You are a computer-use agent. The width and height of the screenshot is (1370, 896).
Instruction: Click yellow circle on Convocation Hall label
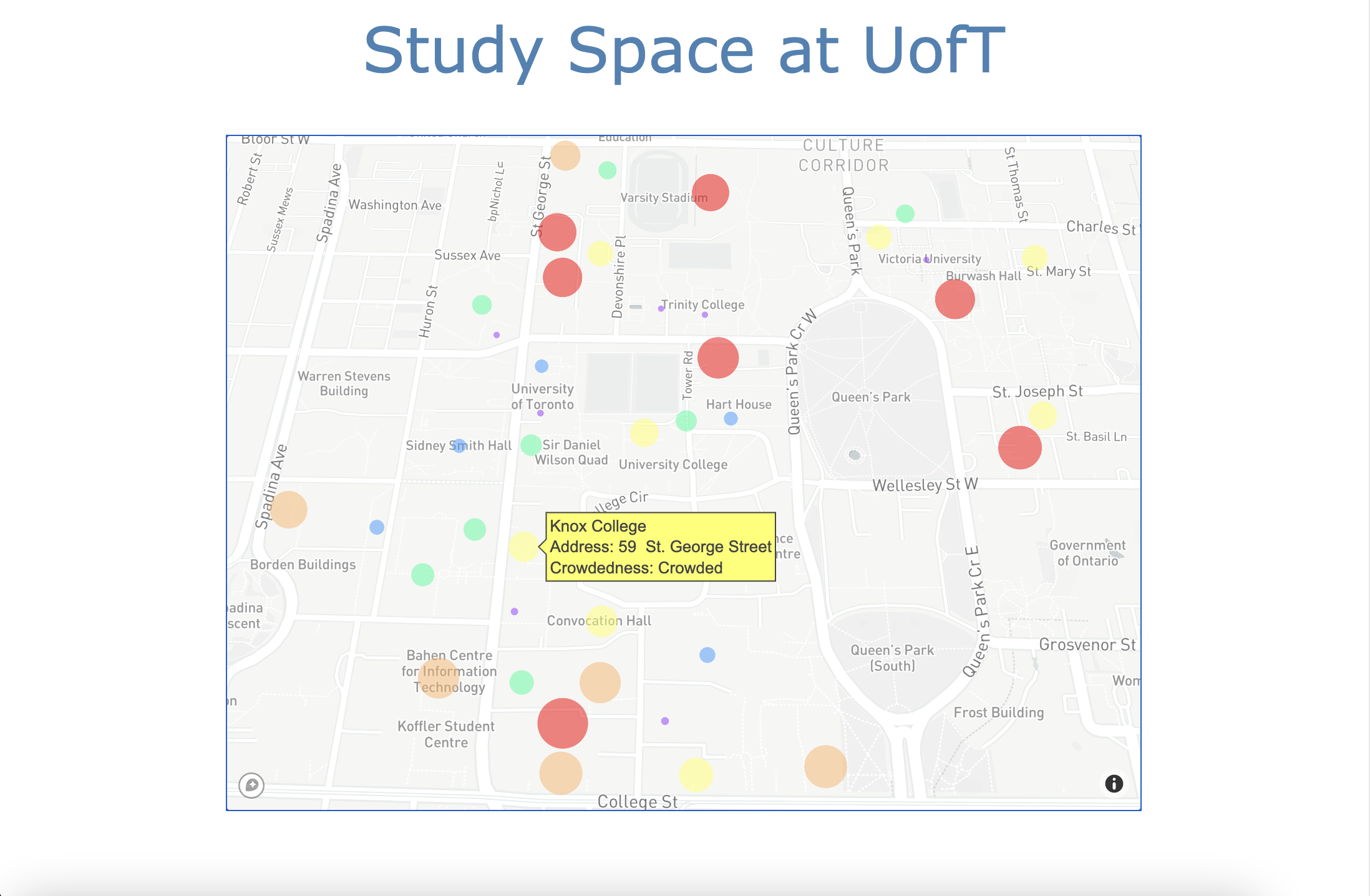tap(601, 621)
